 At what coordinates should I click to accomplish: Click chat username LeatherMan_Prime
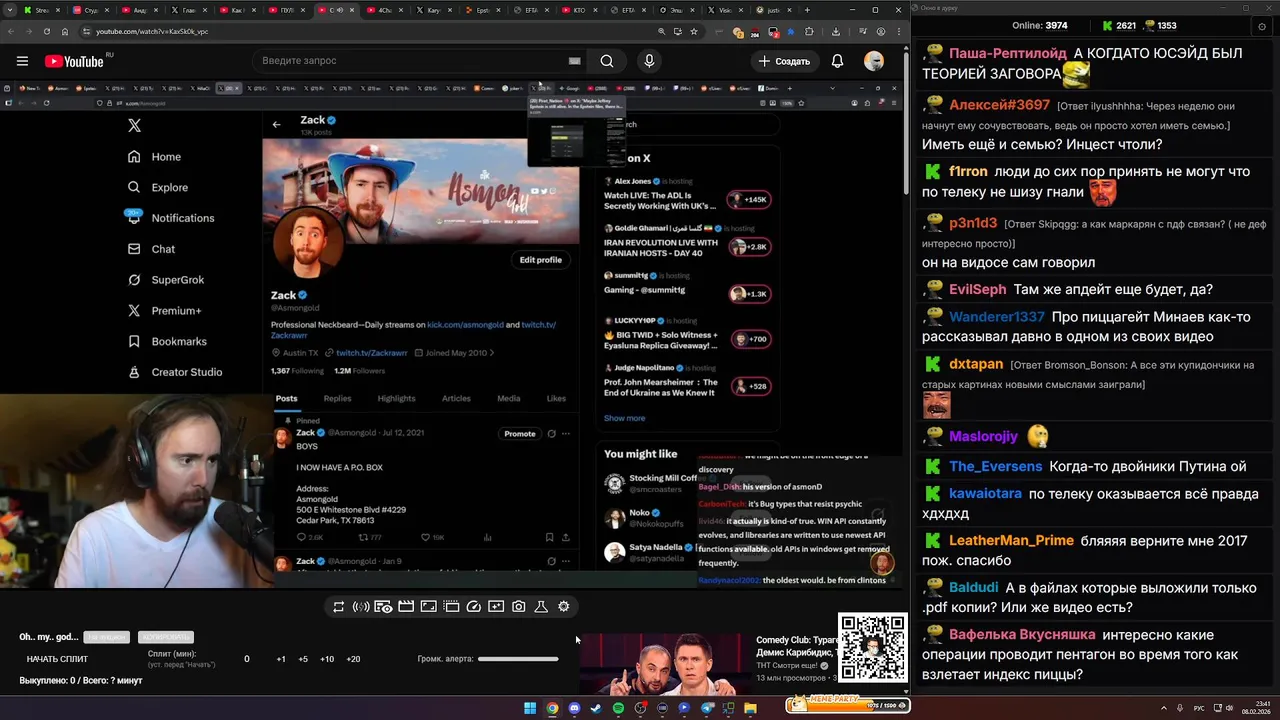click(x=1011, y=541)
